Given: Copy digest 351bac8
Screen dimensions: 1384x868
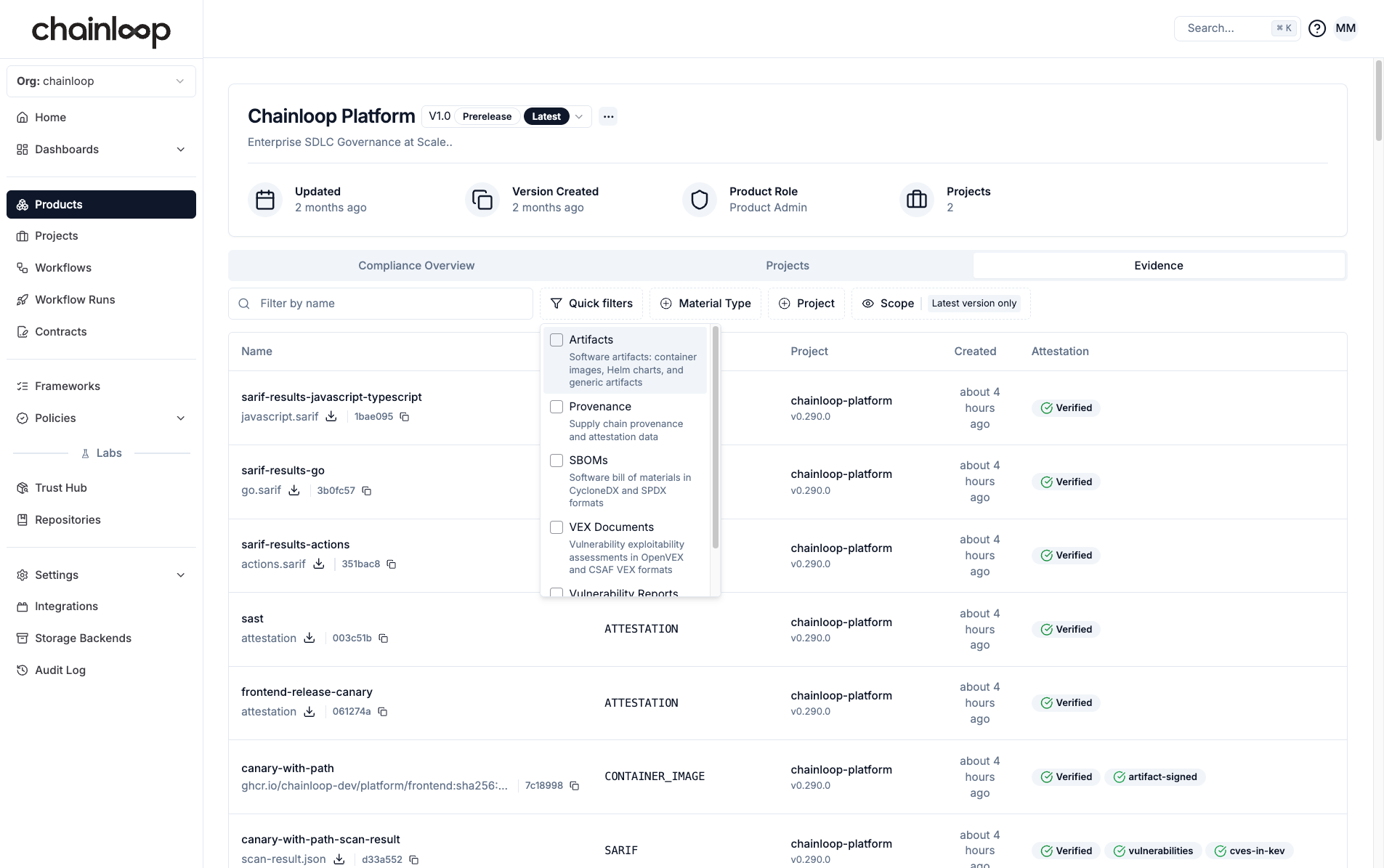Looking at the screenshot, I should (392, 564).
